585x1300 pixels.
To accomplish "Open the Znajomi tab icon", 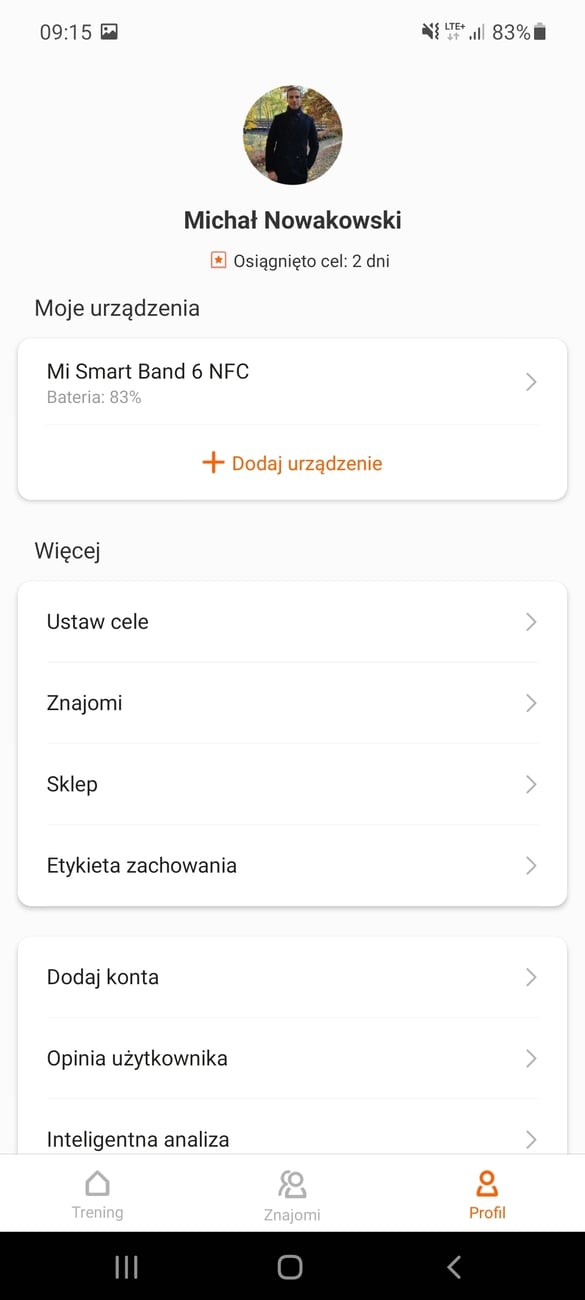I will (292, 1184).
